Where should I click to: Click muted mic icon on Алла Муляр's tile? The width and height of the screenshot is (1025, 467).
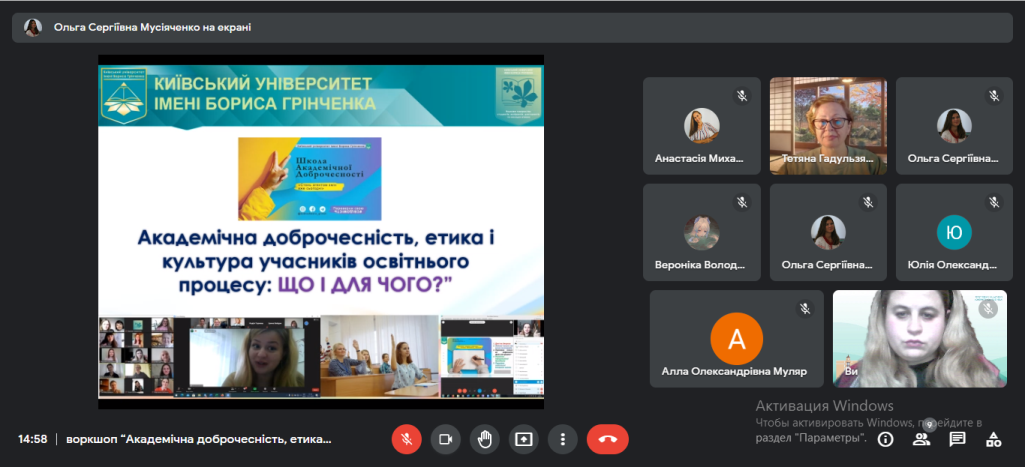click(x=804, y=309)
